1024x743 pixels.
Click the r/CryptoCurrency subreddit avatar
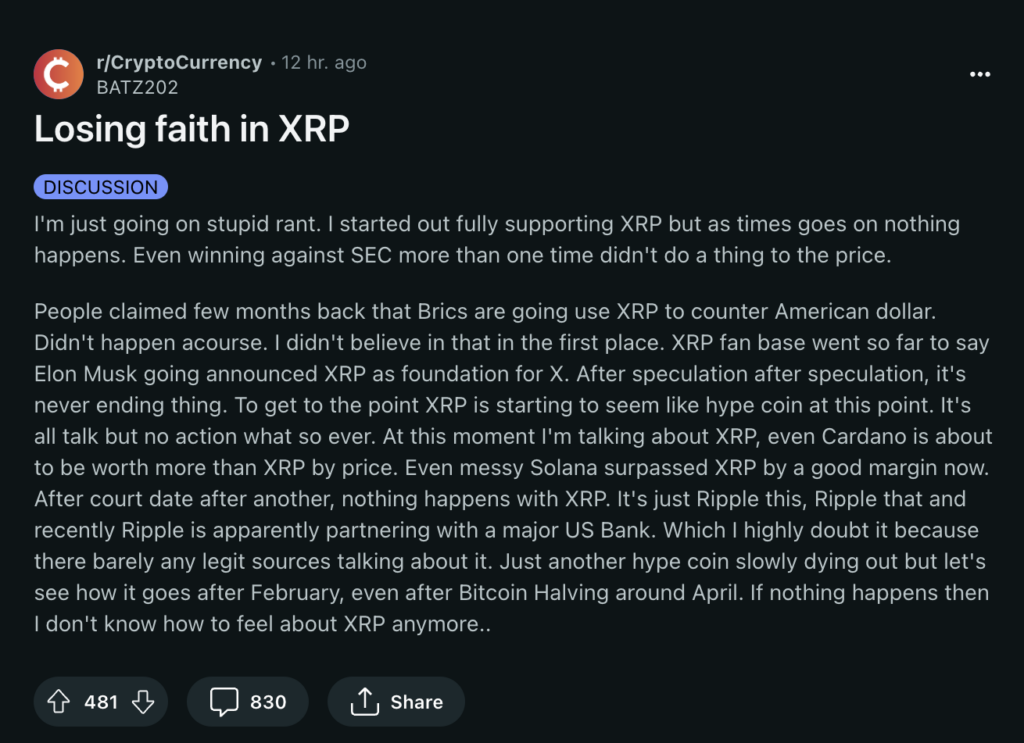point(59,75)
